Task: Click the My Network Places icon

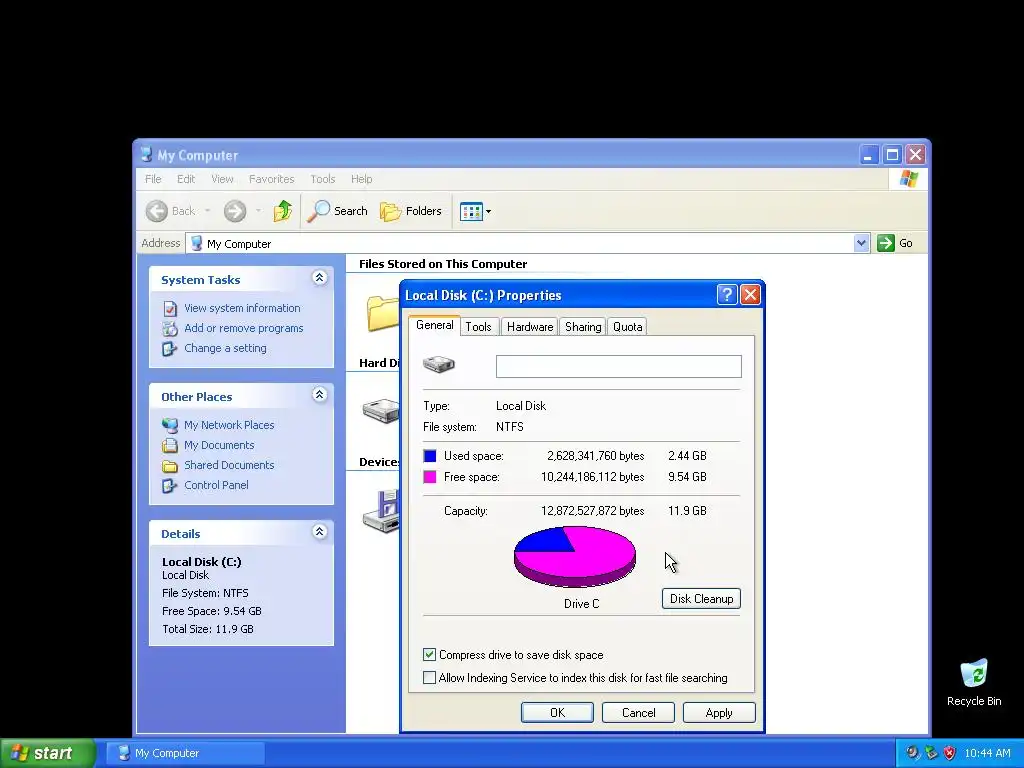Action: (170, 425)
